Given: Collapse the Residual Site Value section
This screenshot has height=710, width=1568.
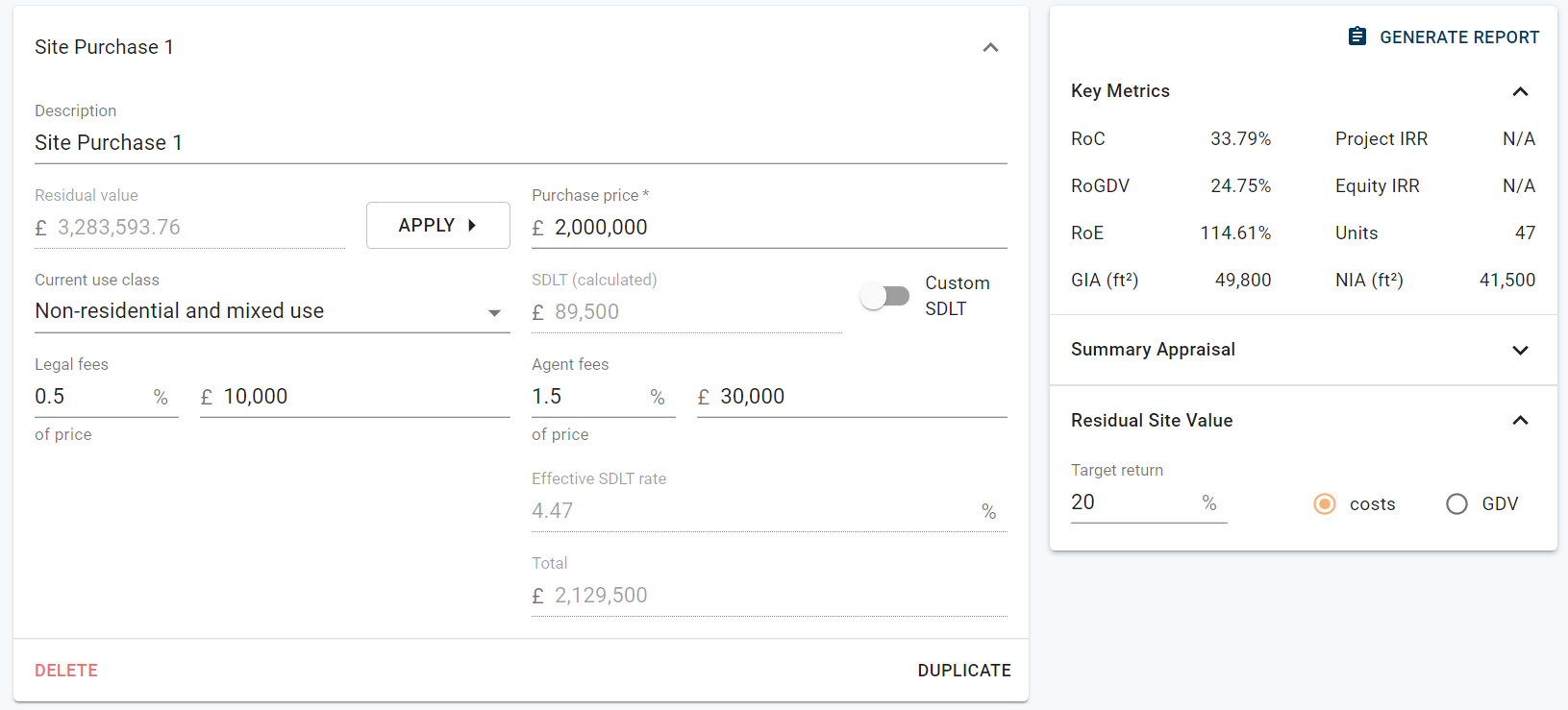Looking at the screenshot, I should coord(1519,421).
